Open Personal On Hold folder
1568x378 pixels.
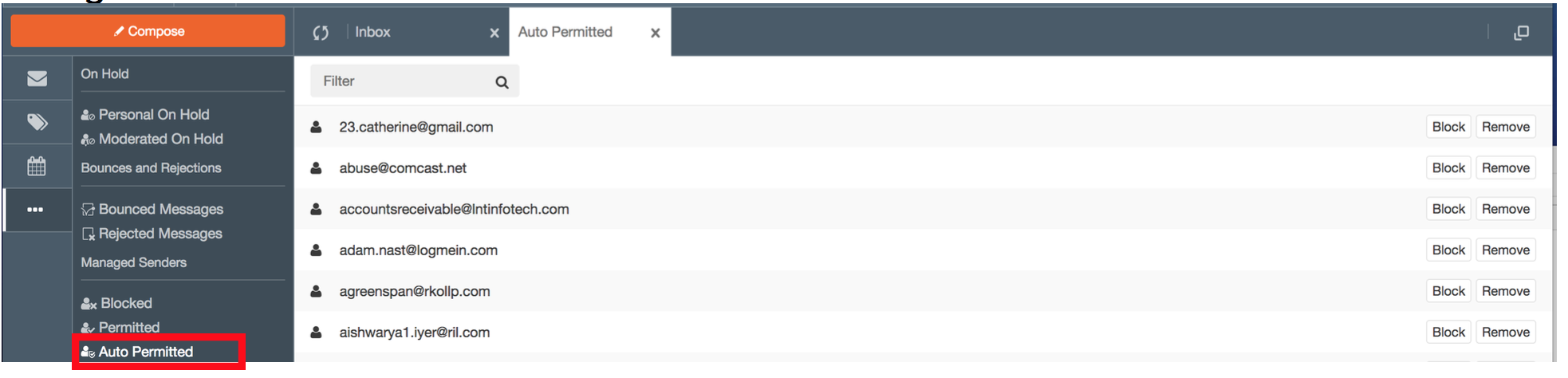[x=153, y=115]
